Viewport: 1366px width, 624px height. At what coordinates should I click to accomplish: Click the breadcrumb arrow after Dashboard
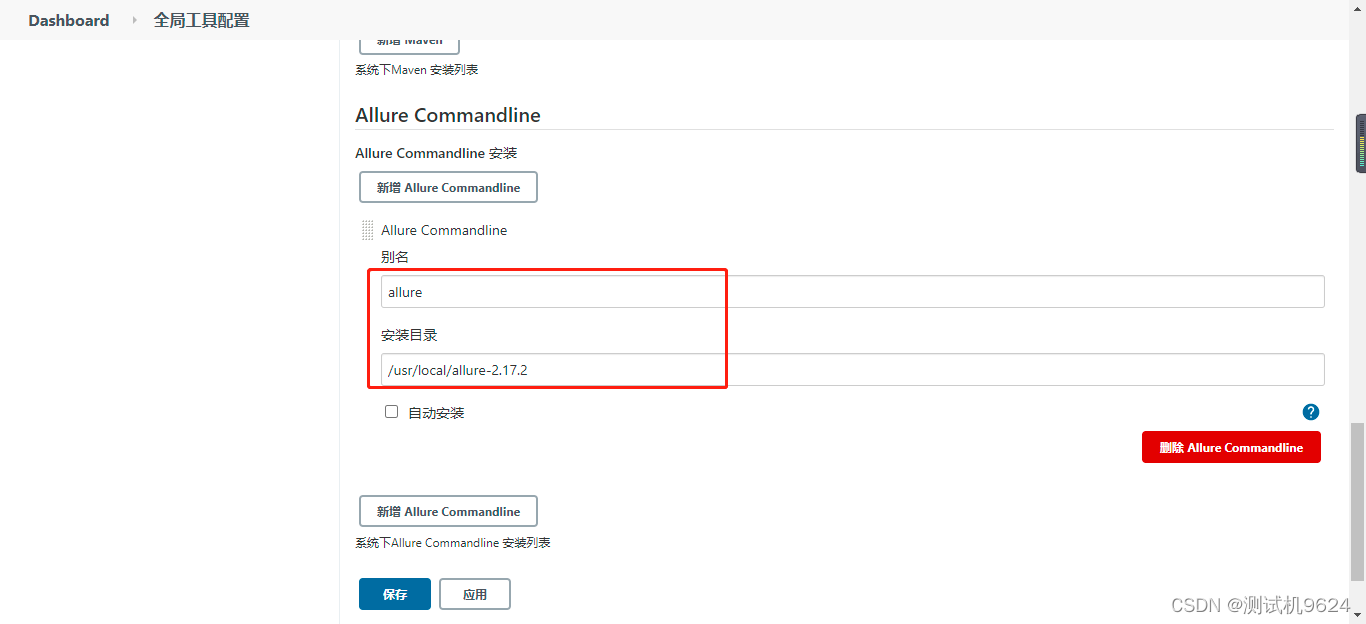click(134, 20)
